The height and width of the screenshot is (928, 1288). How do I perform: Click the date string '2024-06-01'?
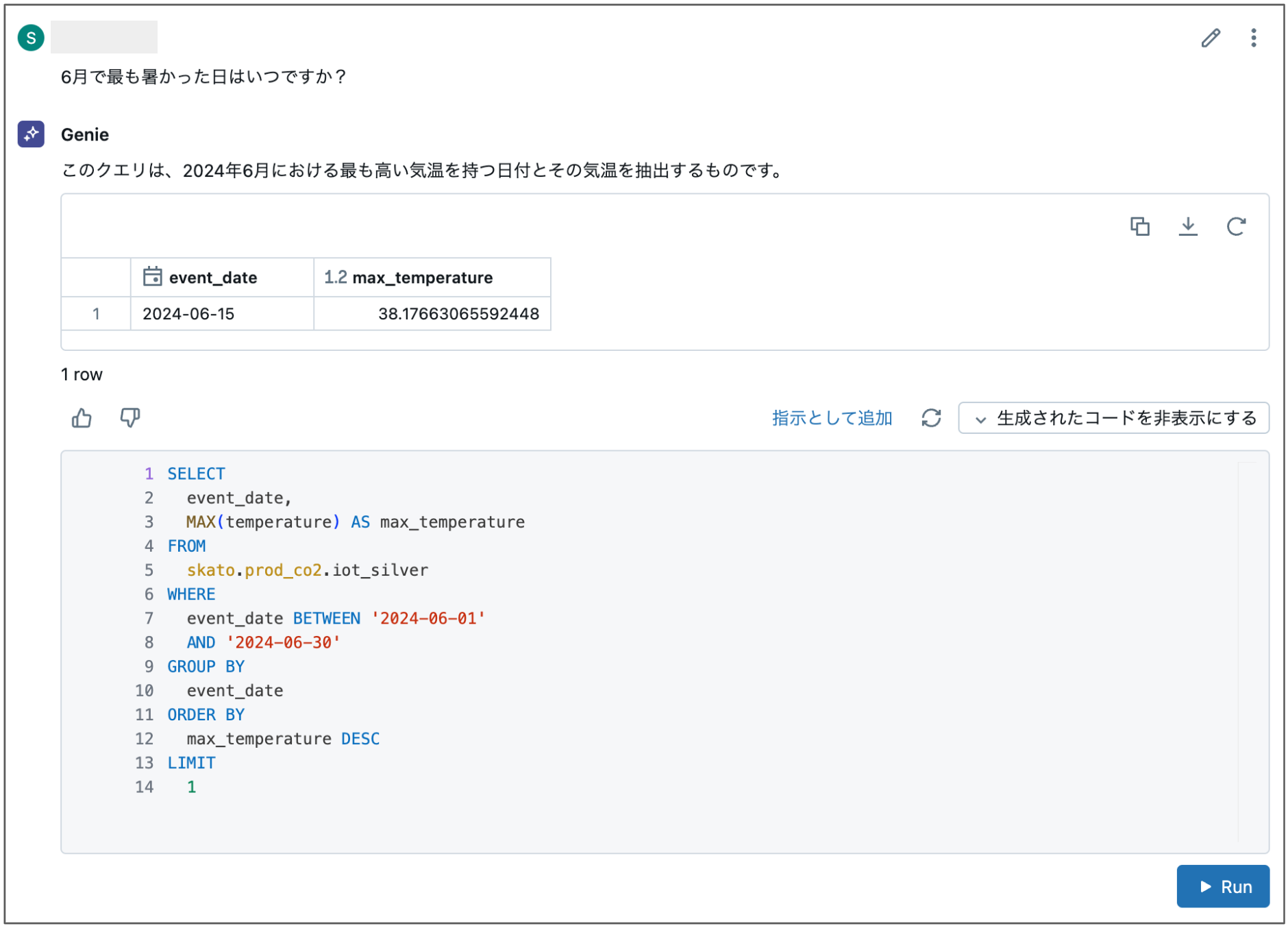[x=428, y=618]
